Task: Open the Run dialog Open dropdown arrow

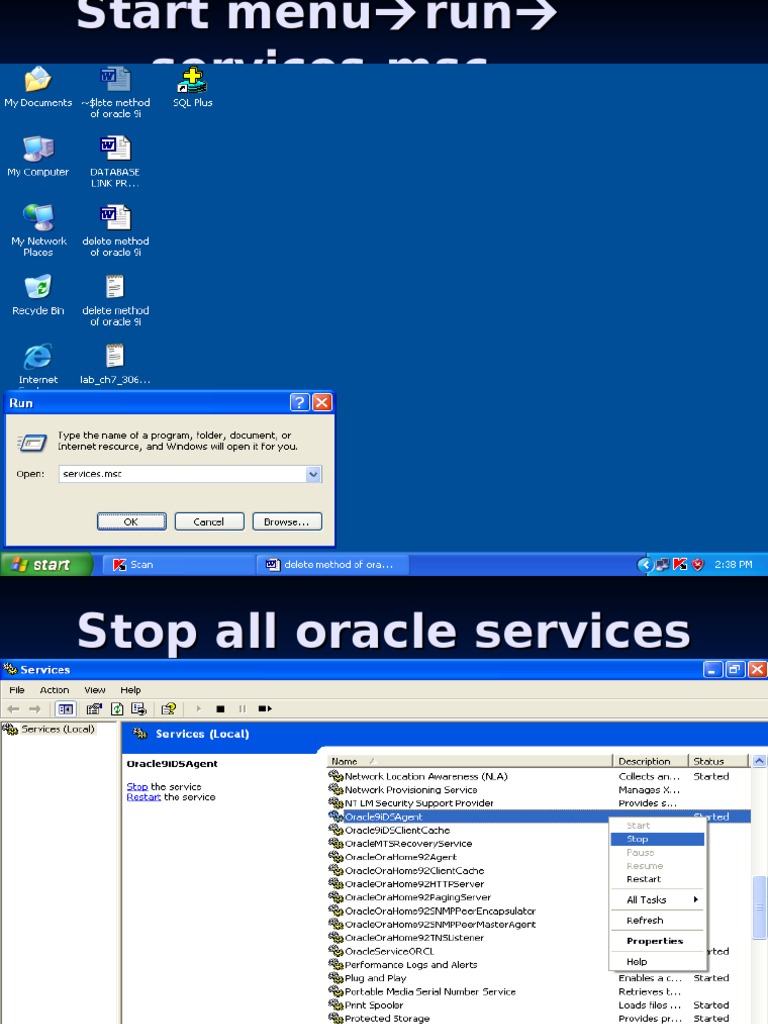Action: pyautogui.click(x=313, y=474)
